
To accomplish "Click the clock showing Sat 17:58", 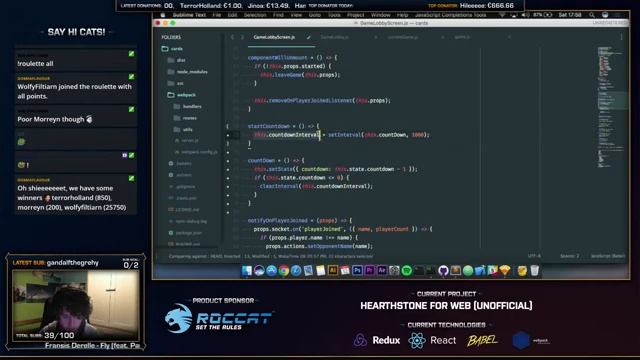I will point(570,15).
